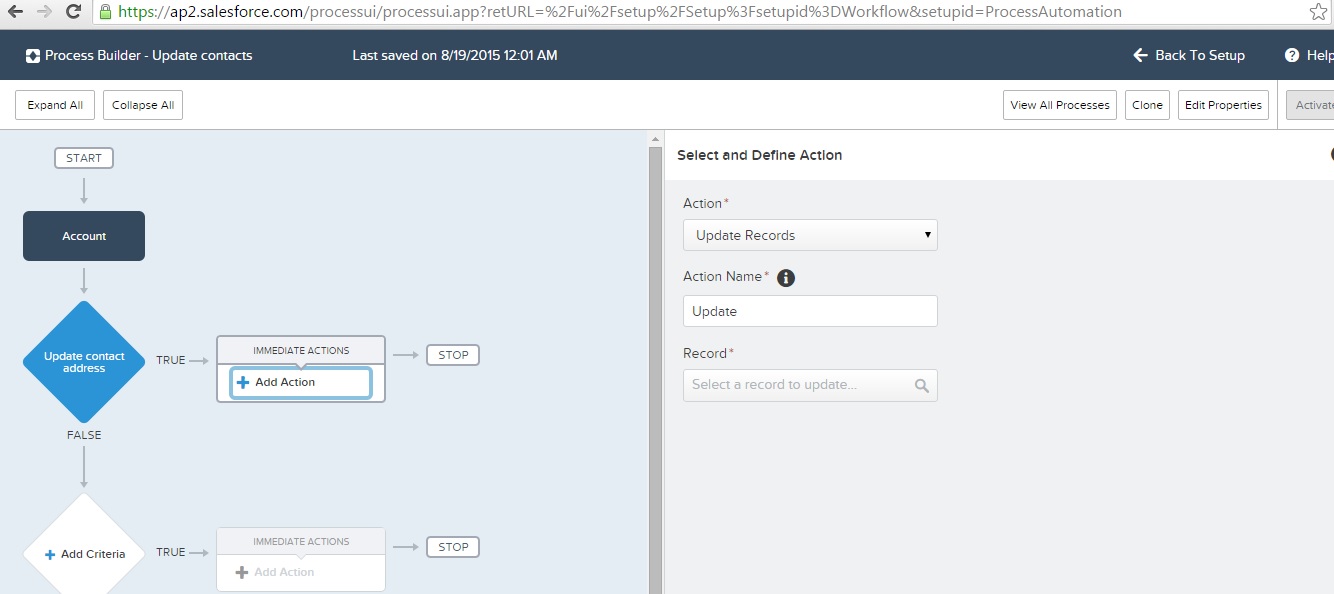
Task: Click the browser back arrow
Action: pos(13,13)
